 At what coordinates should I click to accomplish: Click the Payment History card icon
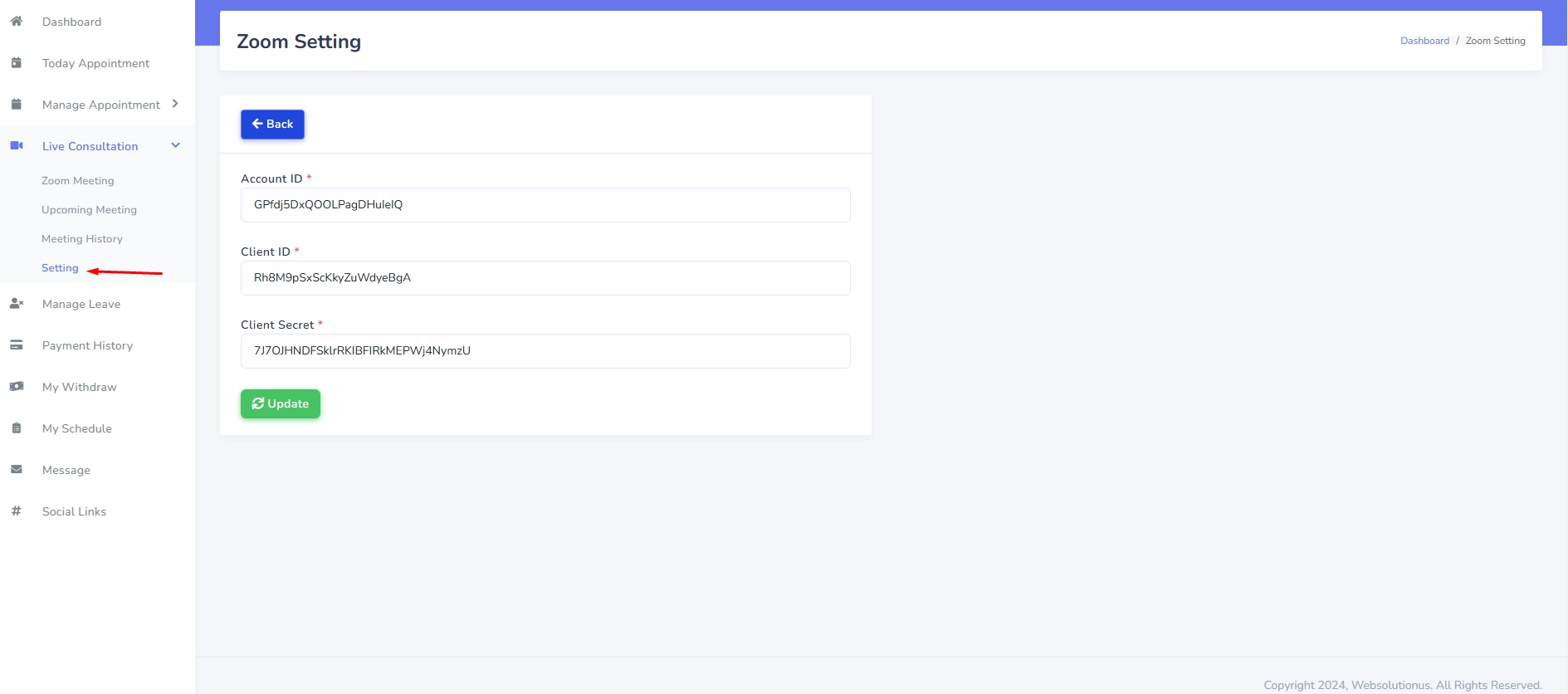tap(16, 345)
